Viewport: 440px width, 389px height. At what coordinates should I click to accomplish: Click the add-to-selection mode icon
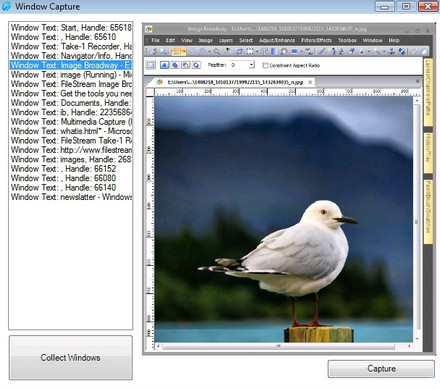175,65
